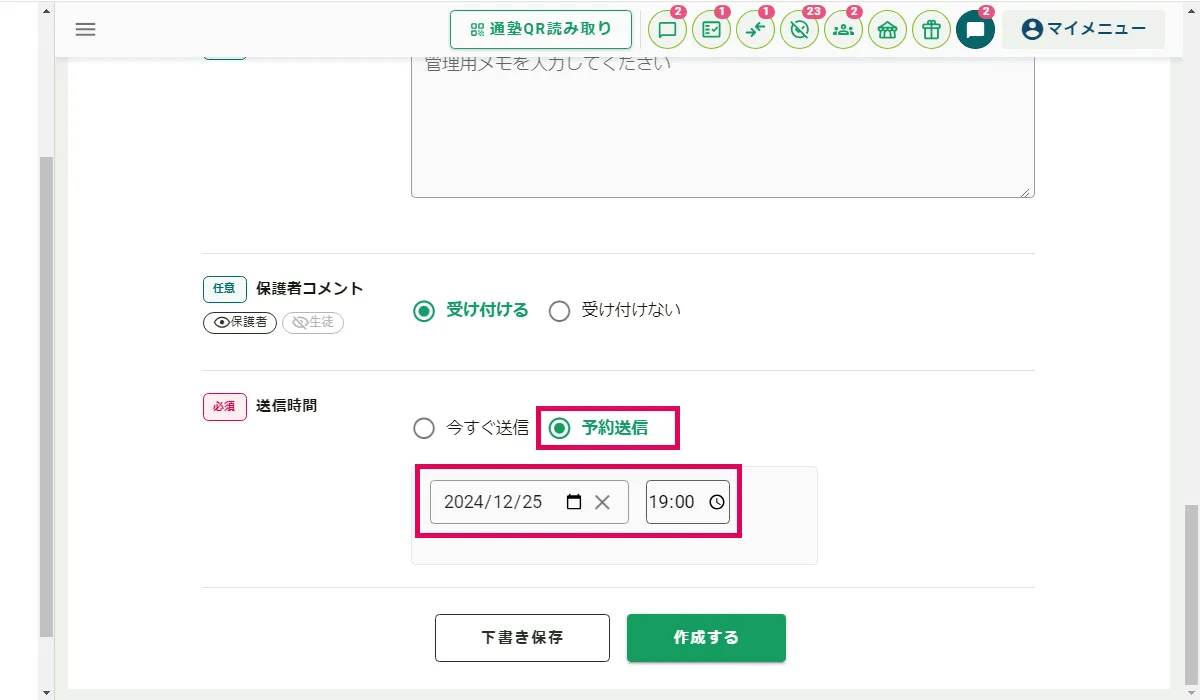Click the storefront icon in header
The image size is (1200, 700).
tap(887, 30)
